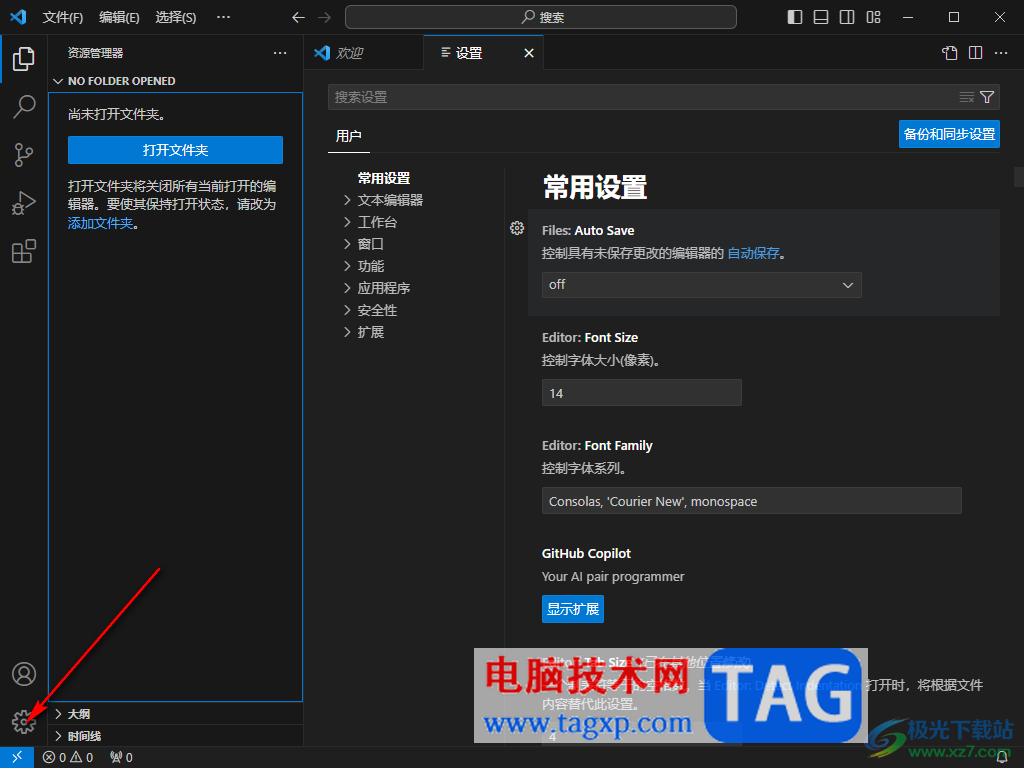Toggle the bottom panel layout icon
This screenshot has height=768, width=1024.
coord(821,17)
